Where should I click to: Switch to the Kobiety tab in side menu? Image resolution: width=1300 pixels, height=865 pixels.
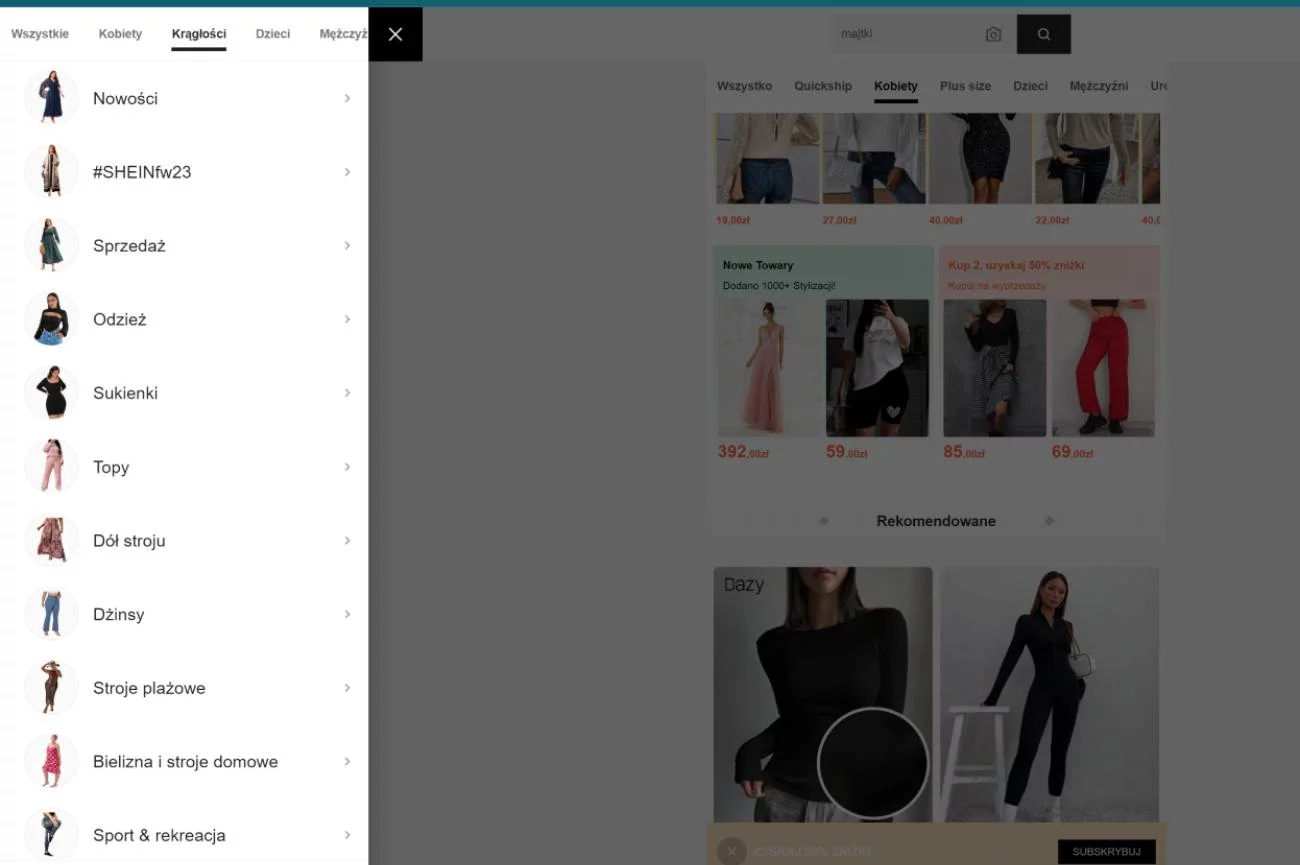[120, 34]
